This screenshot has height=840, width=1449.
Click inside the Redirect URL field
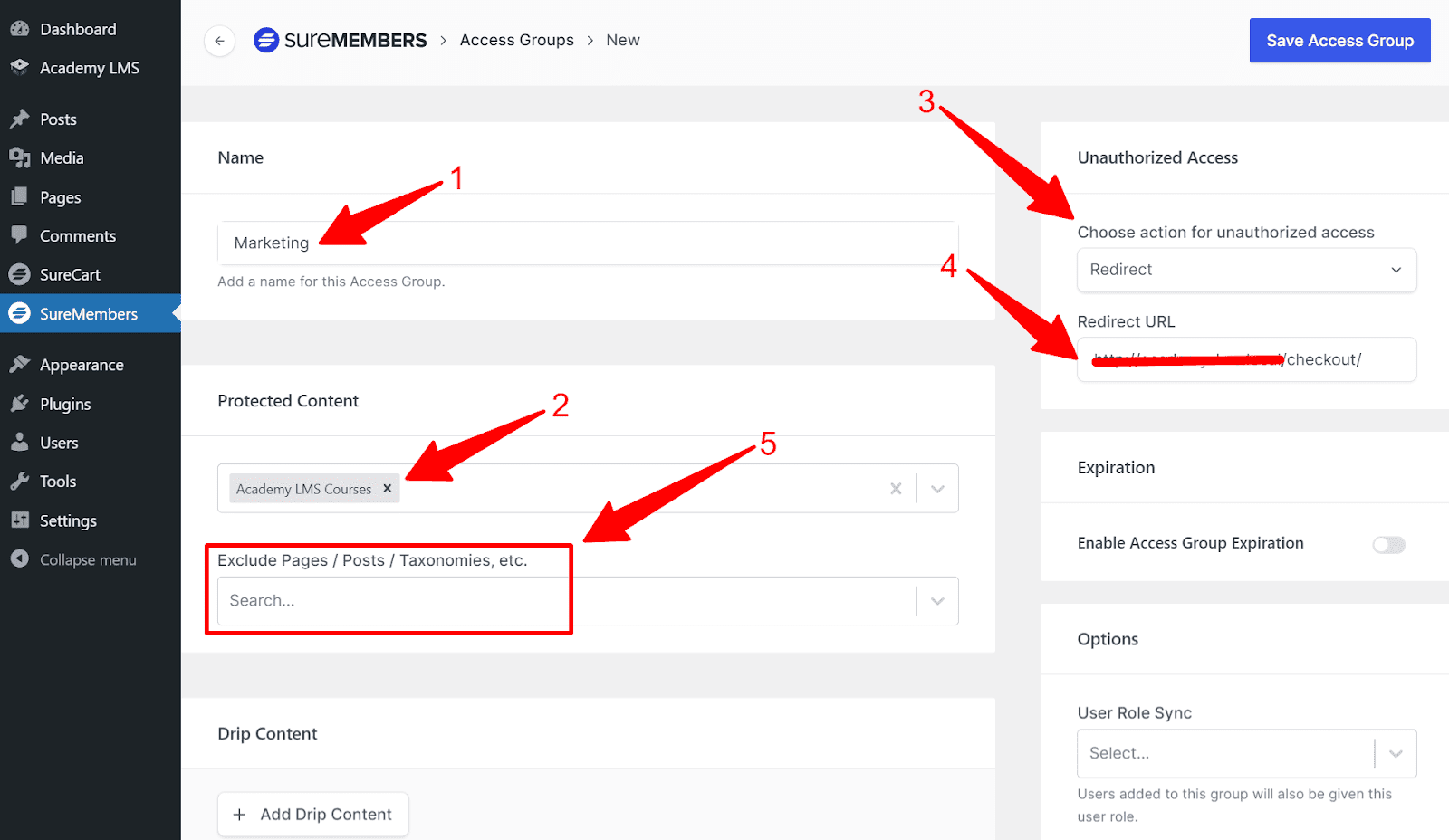click(1246, 359)
